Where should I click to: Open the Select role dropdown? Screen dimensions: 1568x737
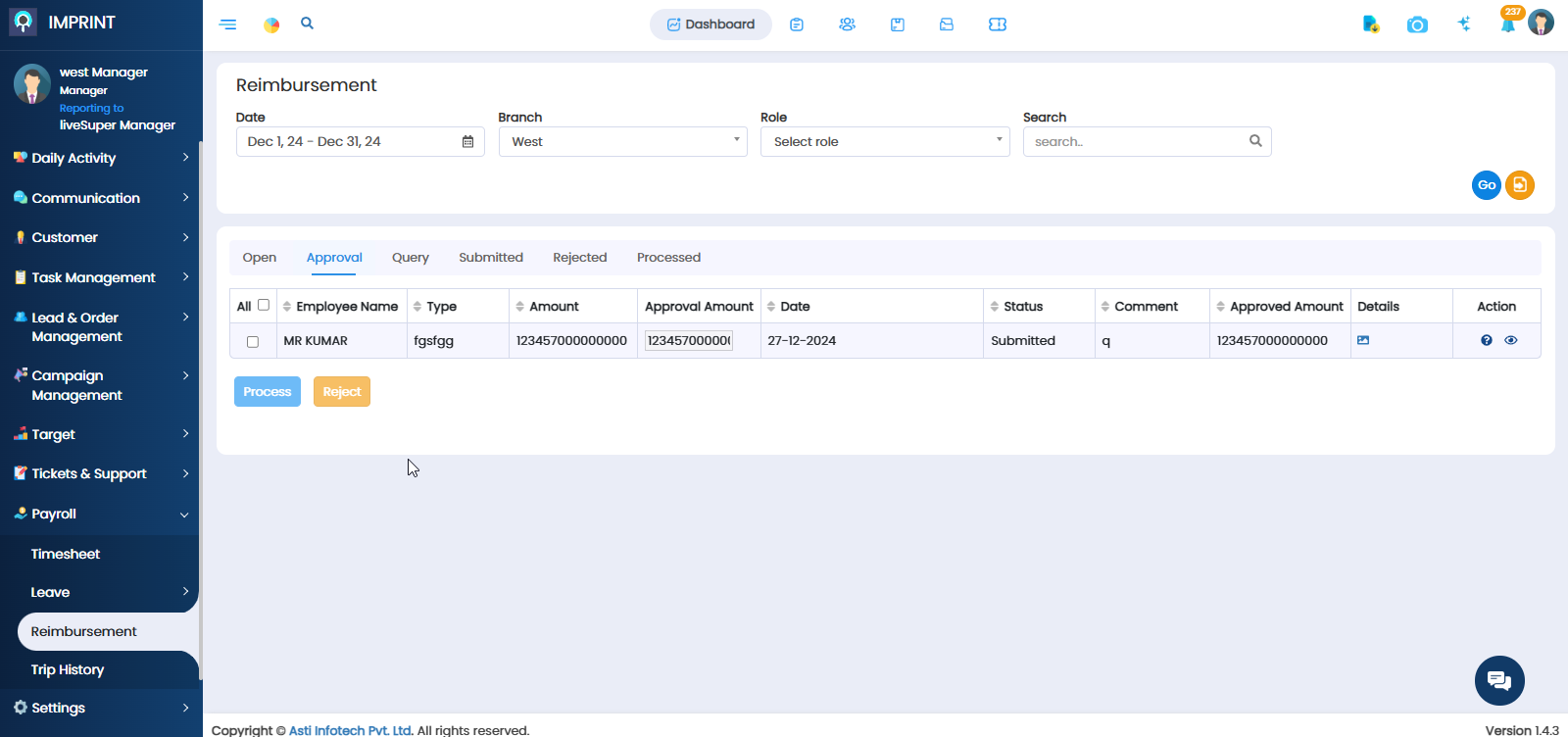point(885,142)
